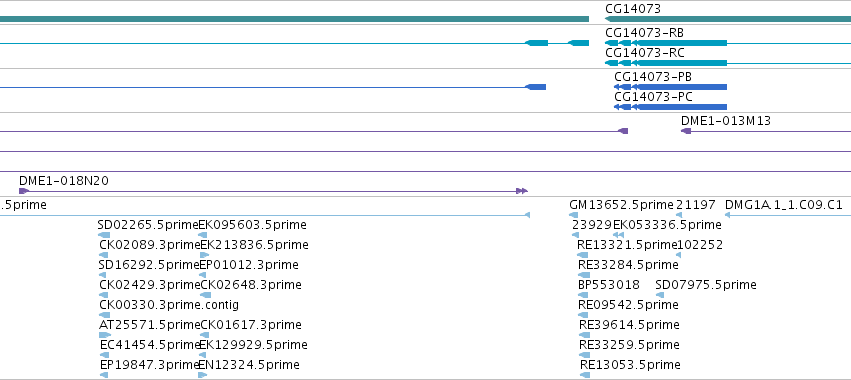851x380 pixels.
Task: Select the BP553018 EST marker
Action: (x=583, y=295)
